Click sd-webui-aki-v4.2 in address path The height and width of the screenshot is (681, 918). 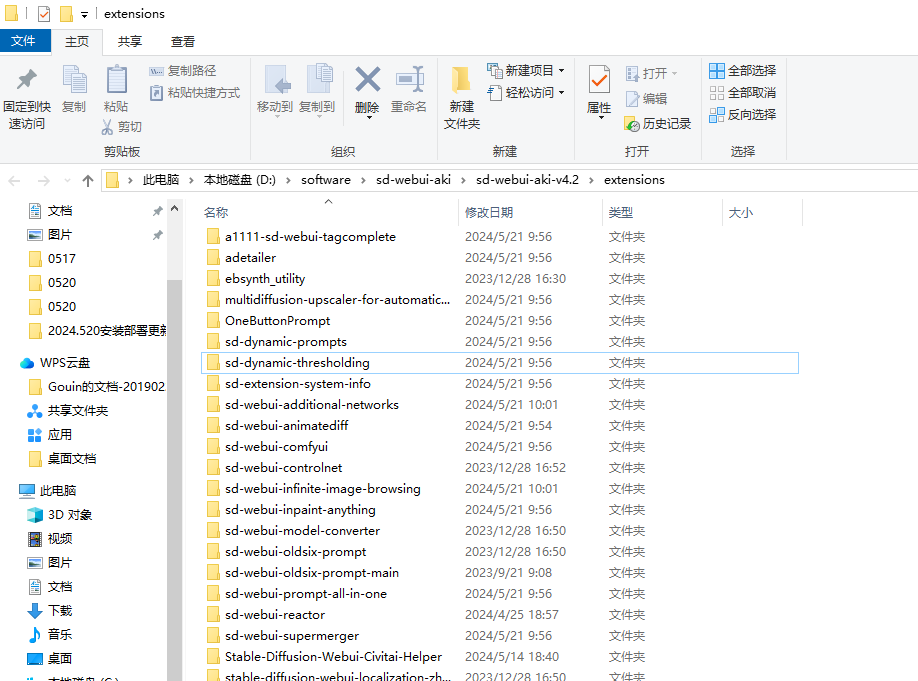tap(527, 180)
